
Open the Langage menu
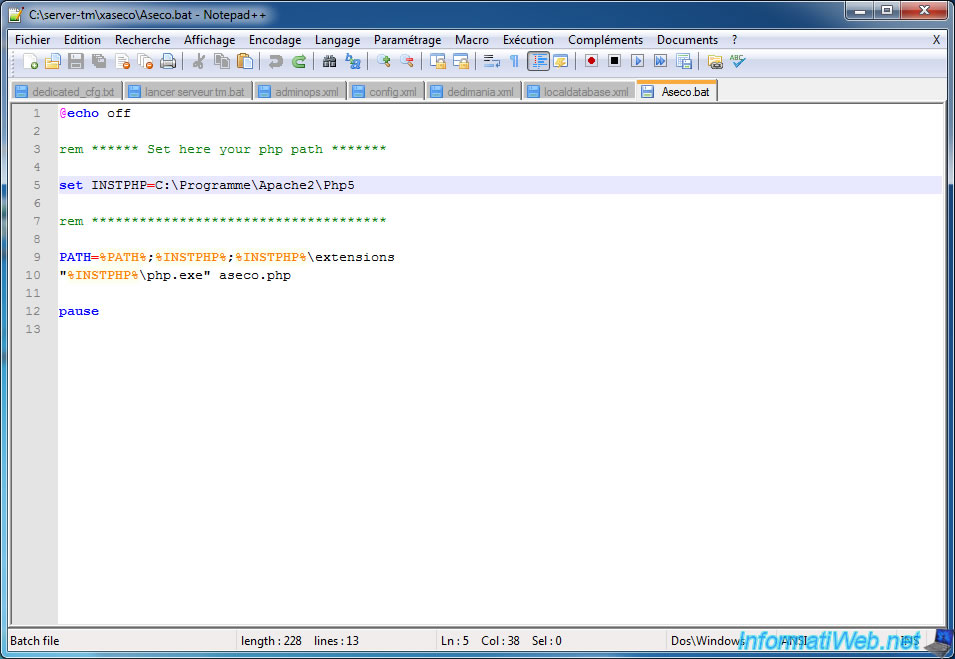tap(340, 40)
